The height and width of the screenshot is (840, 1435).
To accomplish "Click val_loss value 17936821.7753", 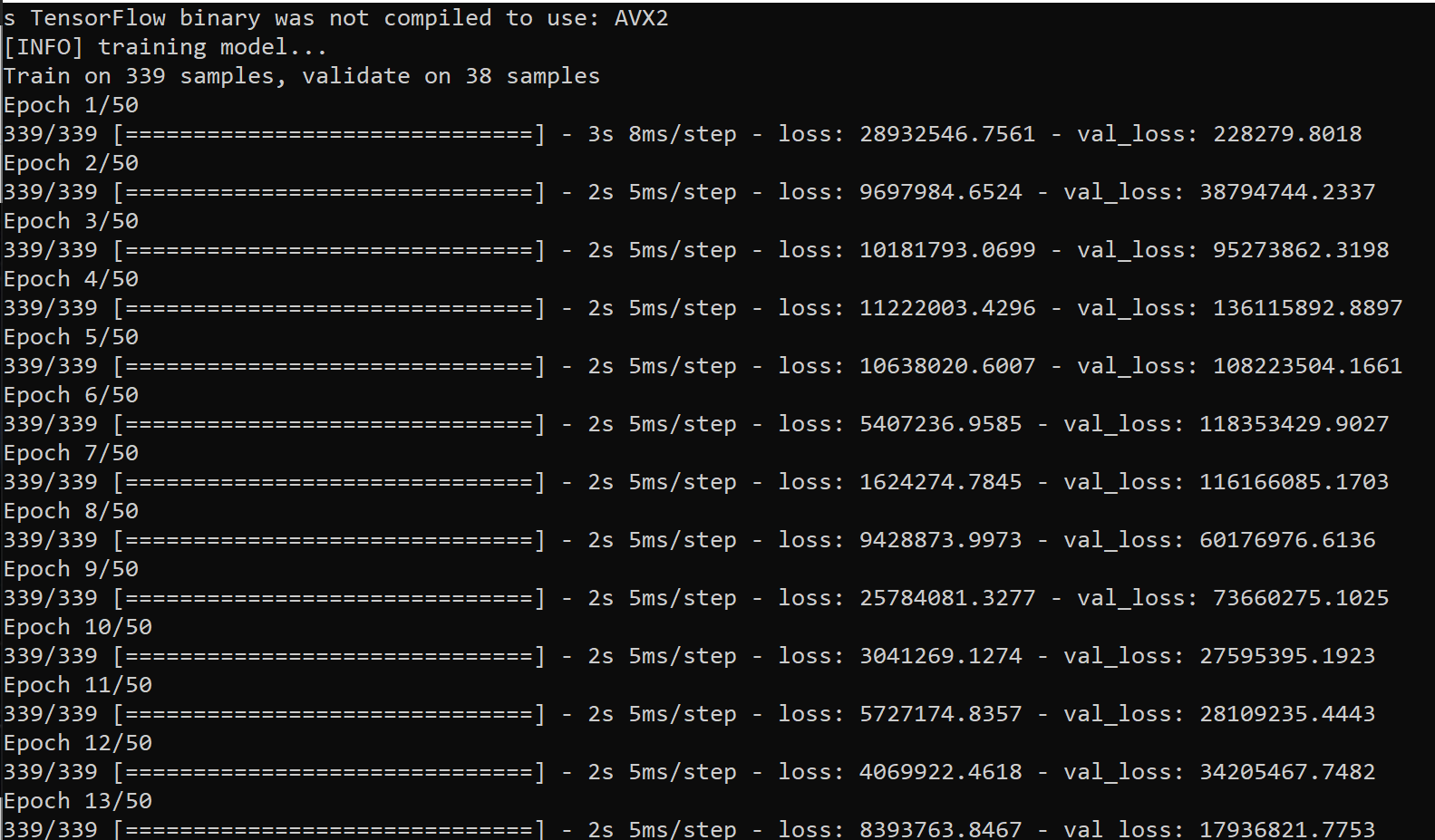I will click(1287, 828).
